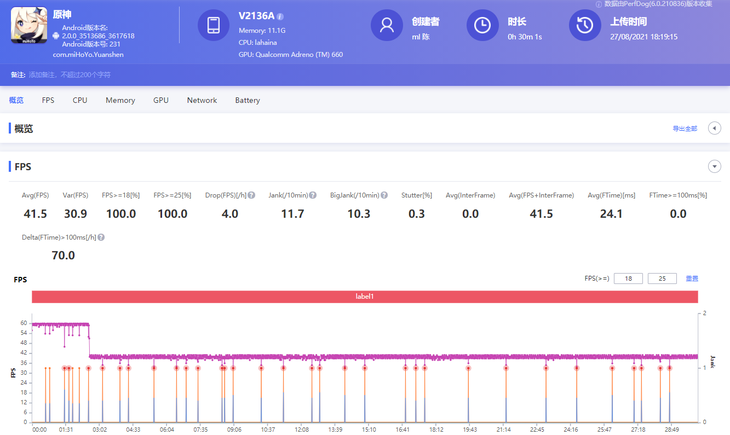Open help icon next to Delta(FTime)>100ms
Viewport: 730px width, 435px height.
click(101, 238)
